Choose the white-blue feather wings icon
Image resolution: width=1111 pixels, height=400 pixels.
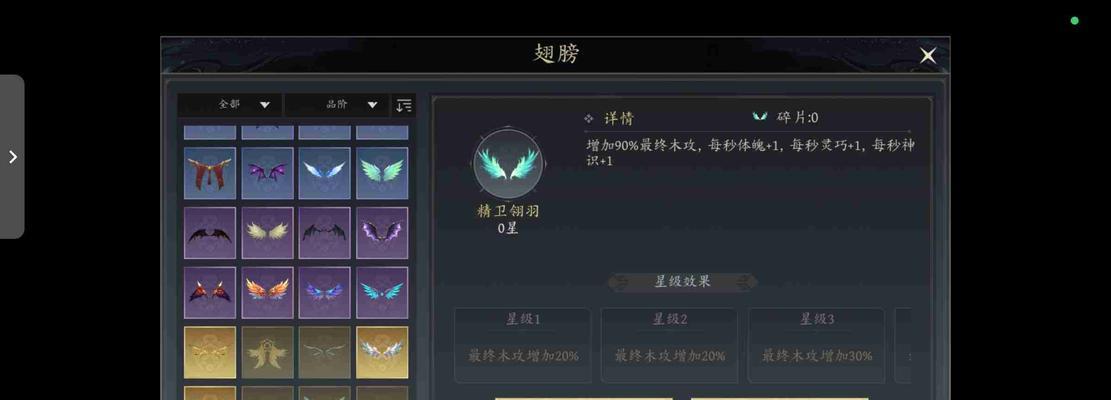325,173
